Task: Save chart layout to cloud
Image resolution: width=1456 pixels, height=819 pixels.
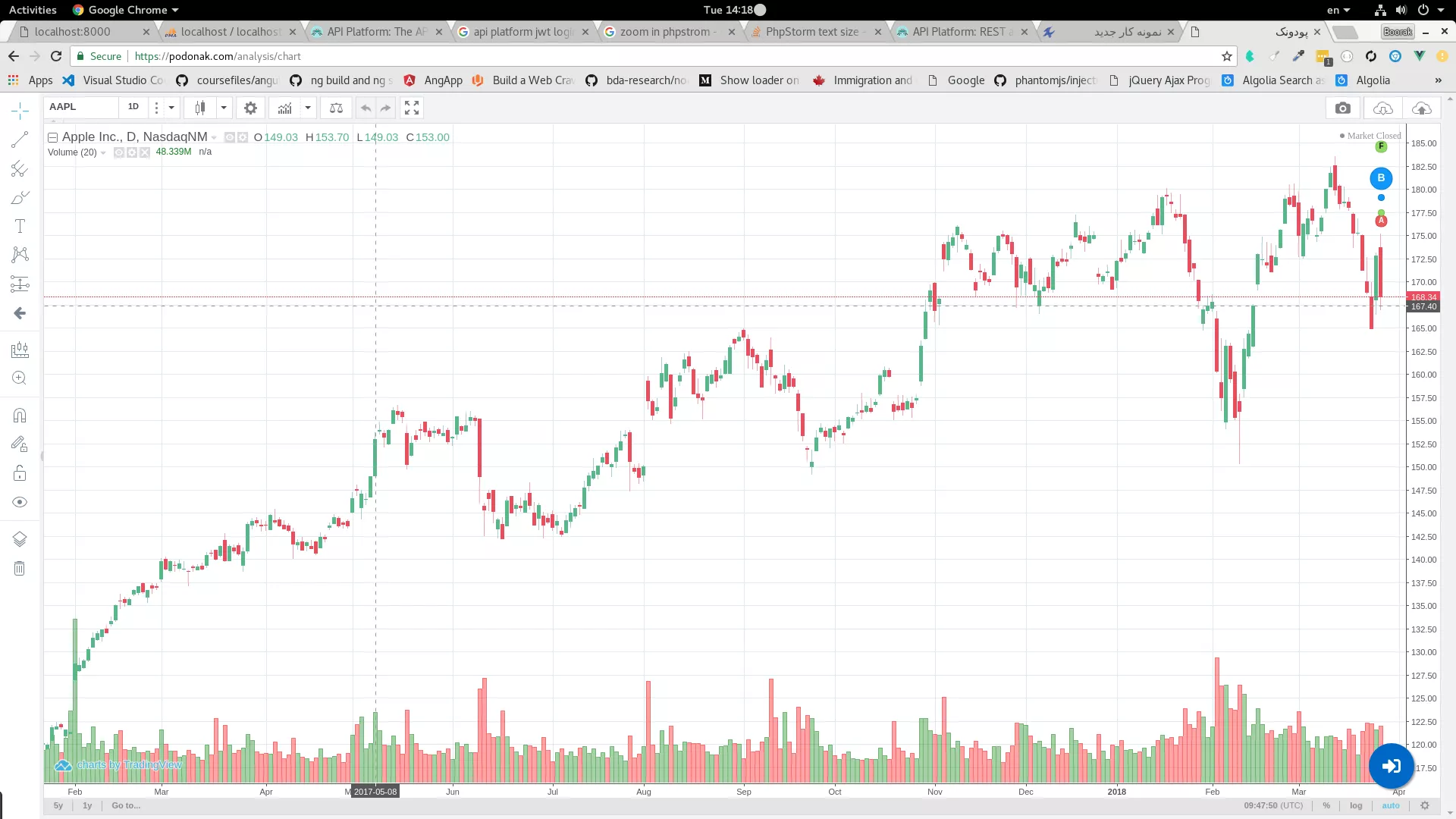Action: coord(1422,108)
